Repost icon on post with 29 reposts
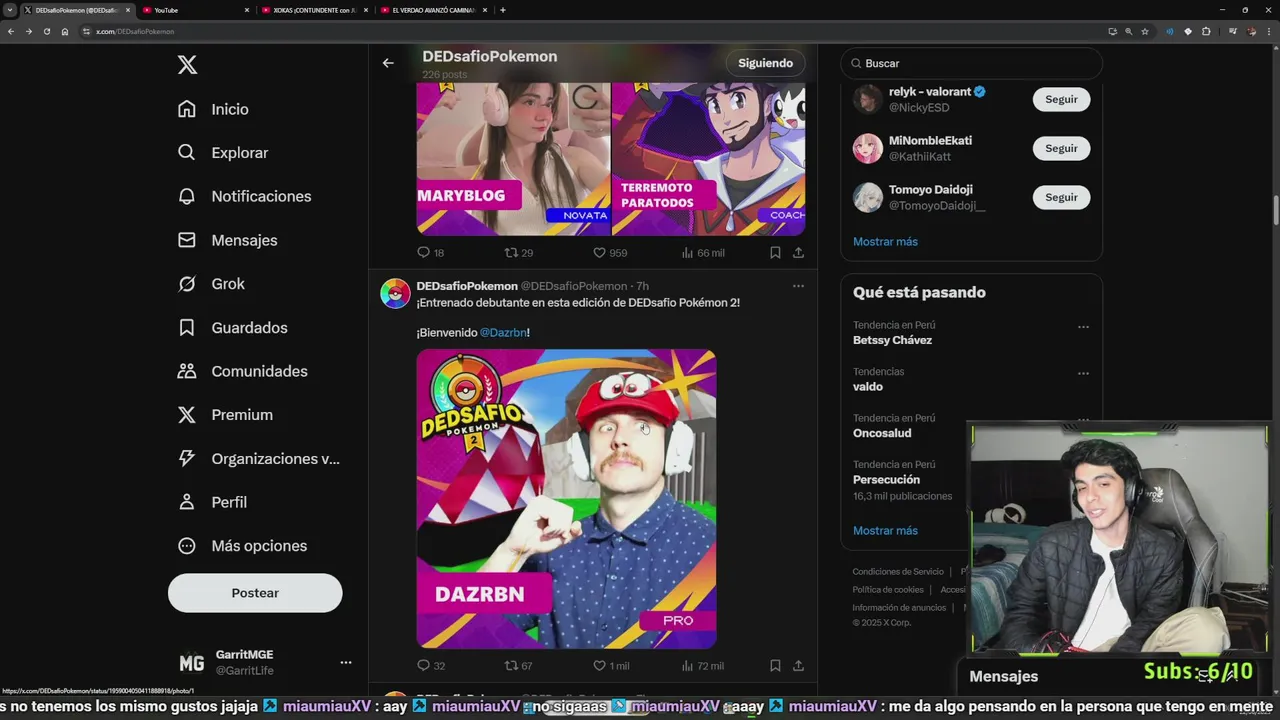The width and height of the screenshot is (1280, 720). pos(510,253)
